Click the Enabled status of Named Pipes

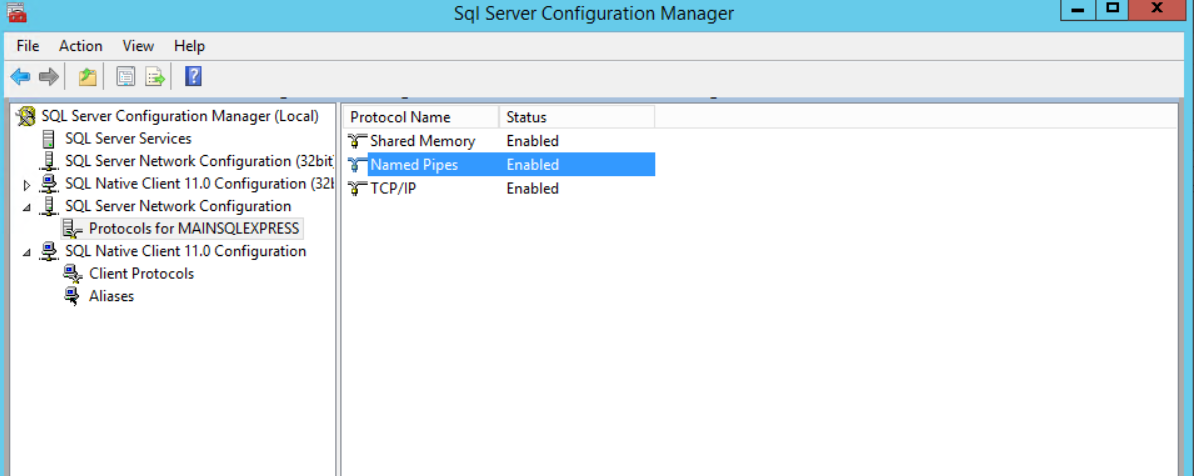pos(532,165)
